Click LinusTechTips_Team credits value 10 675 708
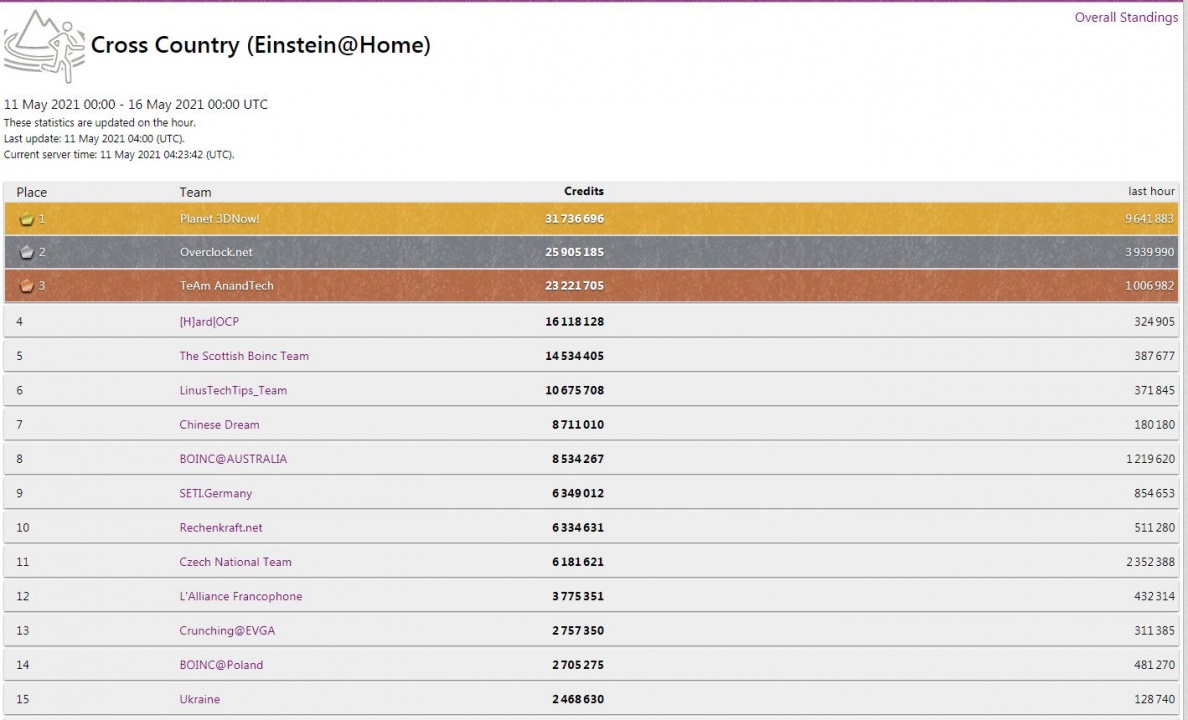Image resolution: width=1188 pixels, height=720 pixels. click(x=574, y=391)
